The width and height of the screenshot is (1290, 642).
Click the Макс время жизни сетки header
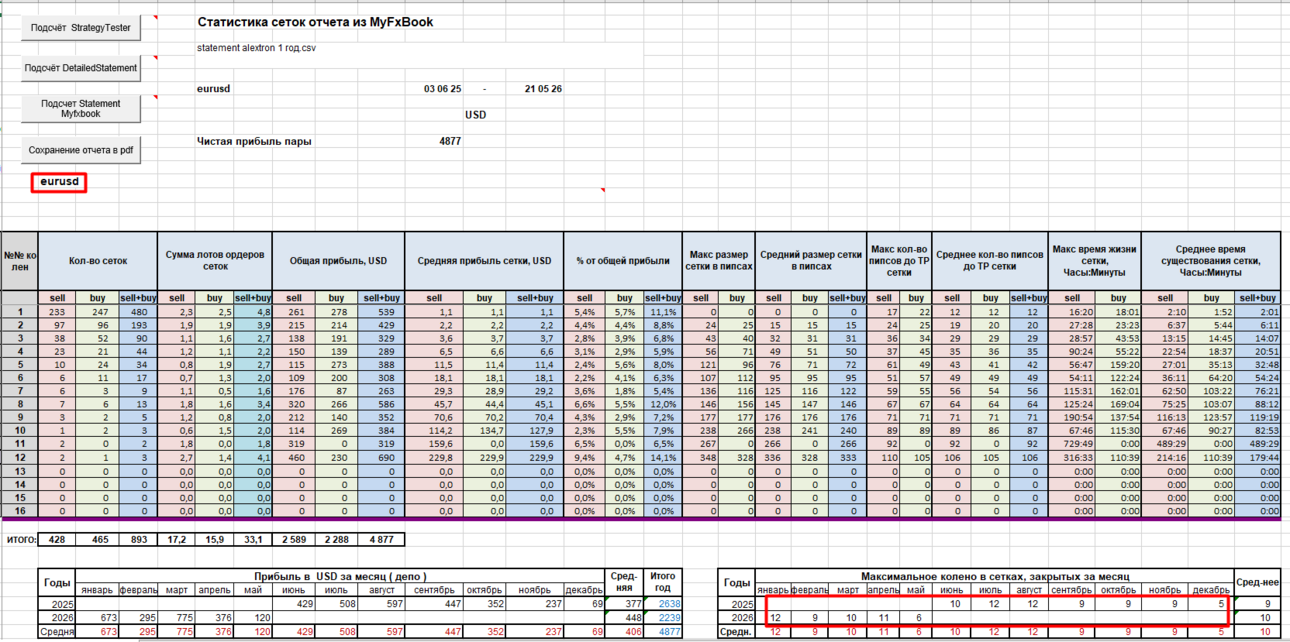point(1094,261)
